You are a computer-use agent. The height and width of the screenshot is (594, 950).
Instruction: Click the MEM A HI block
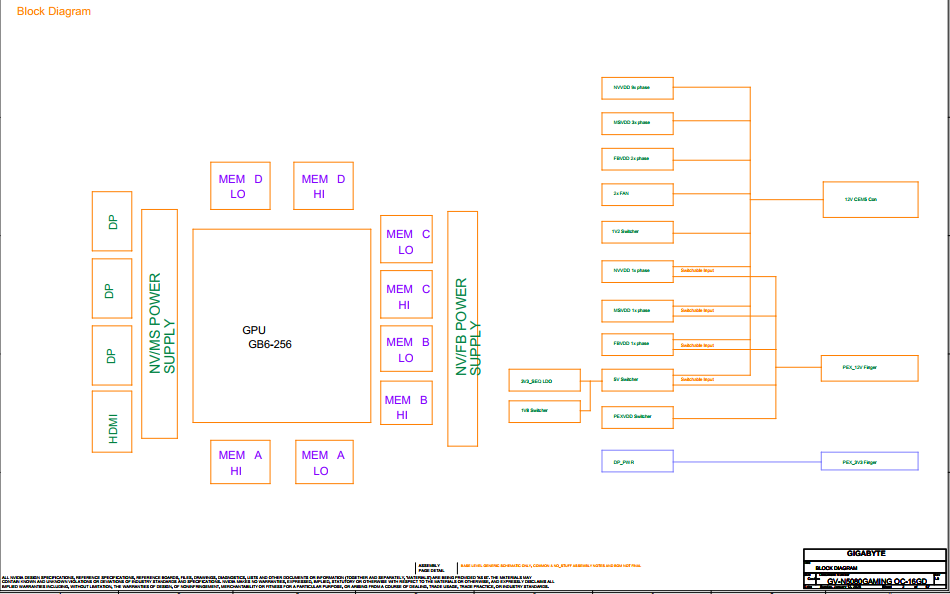[x=239, y=462]
